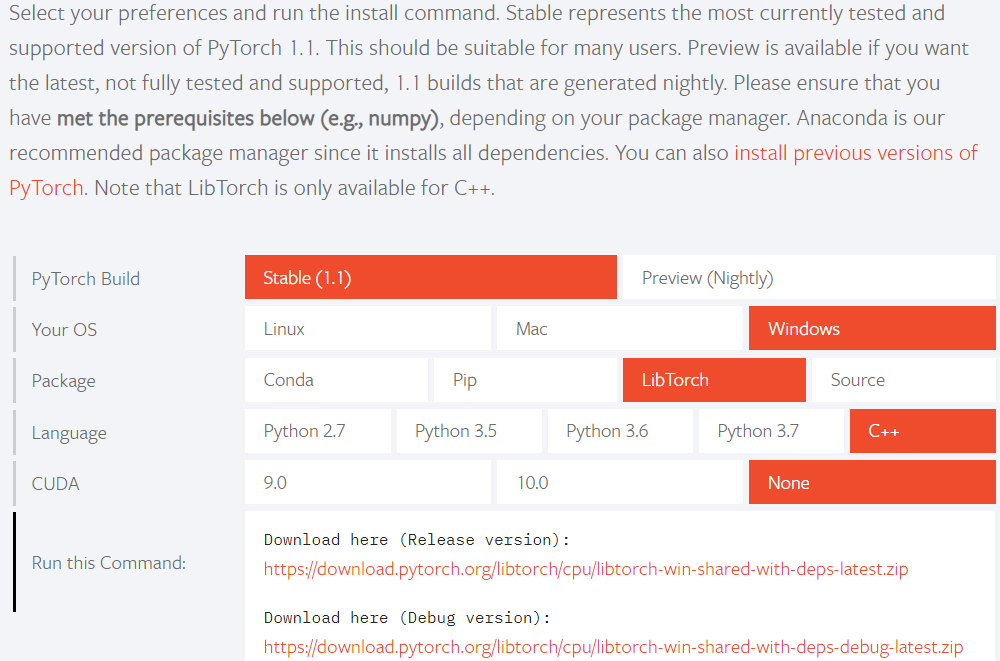Choose Python 3.6 language
The image size is (1000, 661).
point(619,431)
